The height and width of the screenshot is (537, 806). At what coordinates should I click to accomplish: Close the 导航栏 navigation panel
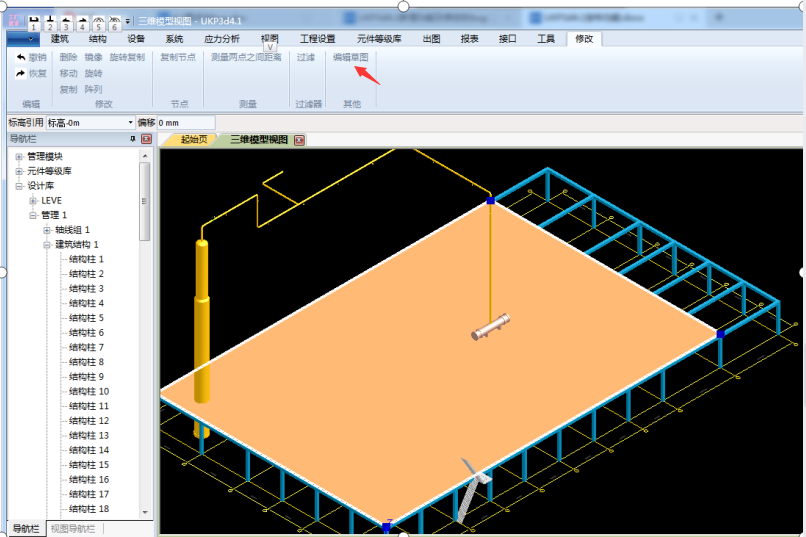click(x=146, y=139)
